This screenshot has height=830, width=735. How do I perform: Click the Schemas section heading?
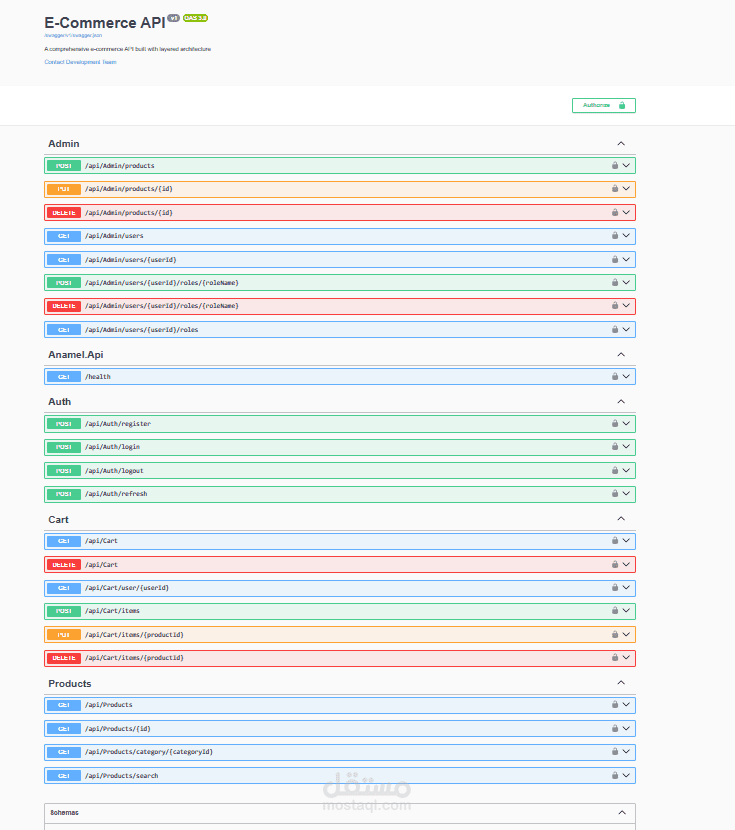[x=65, y=813]
